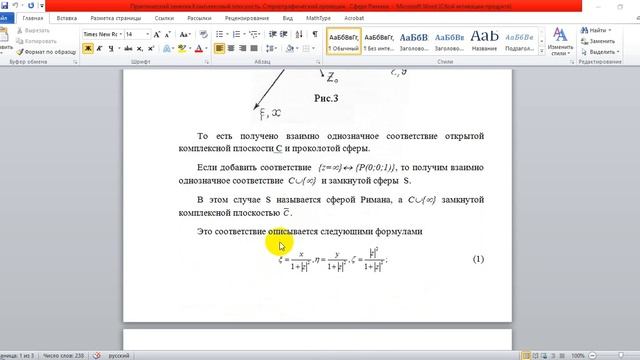Toggle Bold formatting button
Image resolution: width=640 pixels, height=360 pixels.
coord(88,49)
